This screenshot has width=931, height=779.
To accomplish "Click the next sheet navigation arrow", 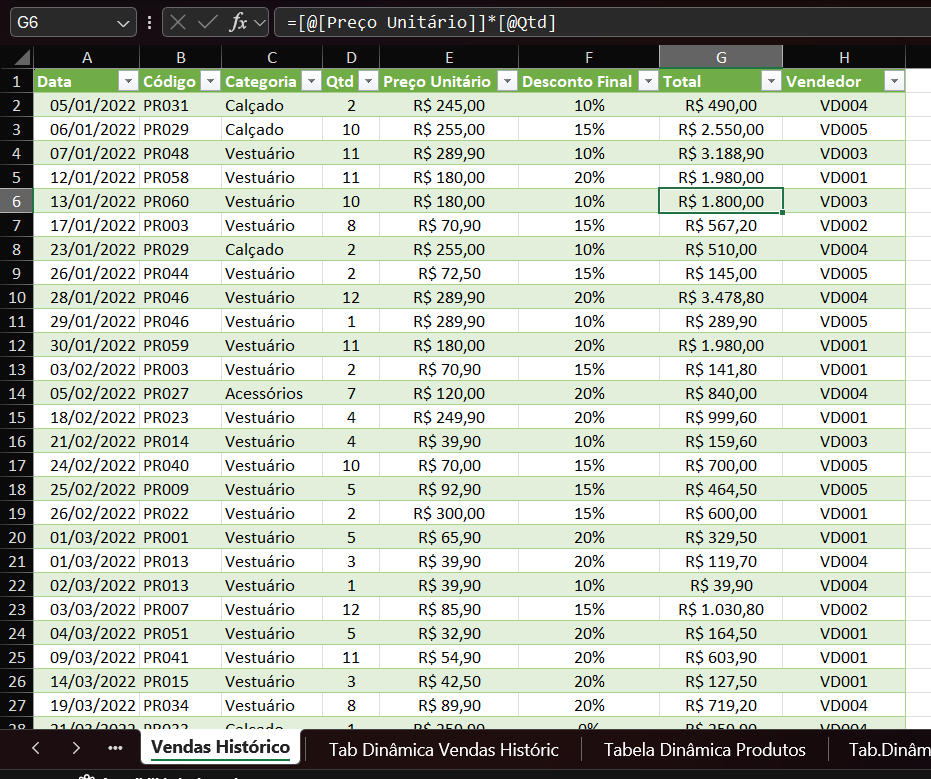I will pyautogui.click(x=75, y=748).
